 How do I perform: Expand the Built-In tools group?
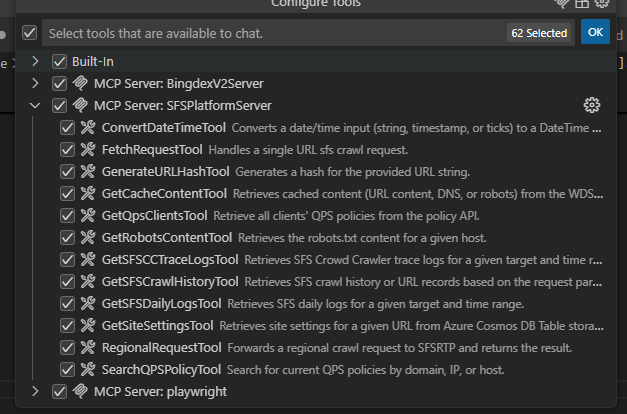pyautogui.click(x=35, y=61)
